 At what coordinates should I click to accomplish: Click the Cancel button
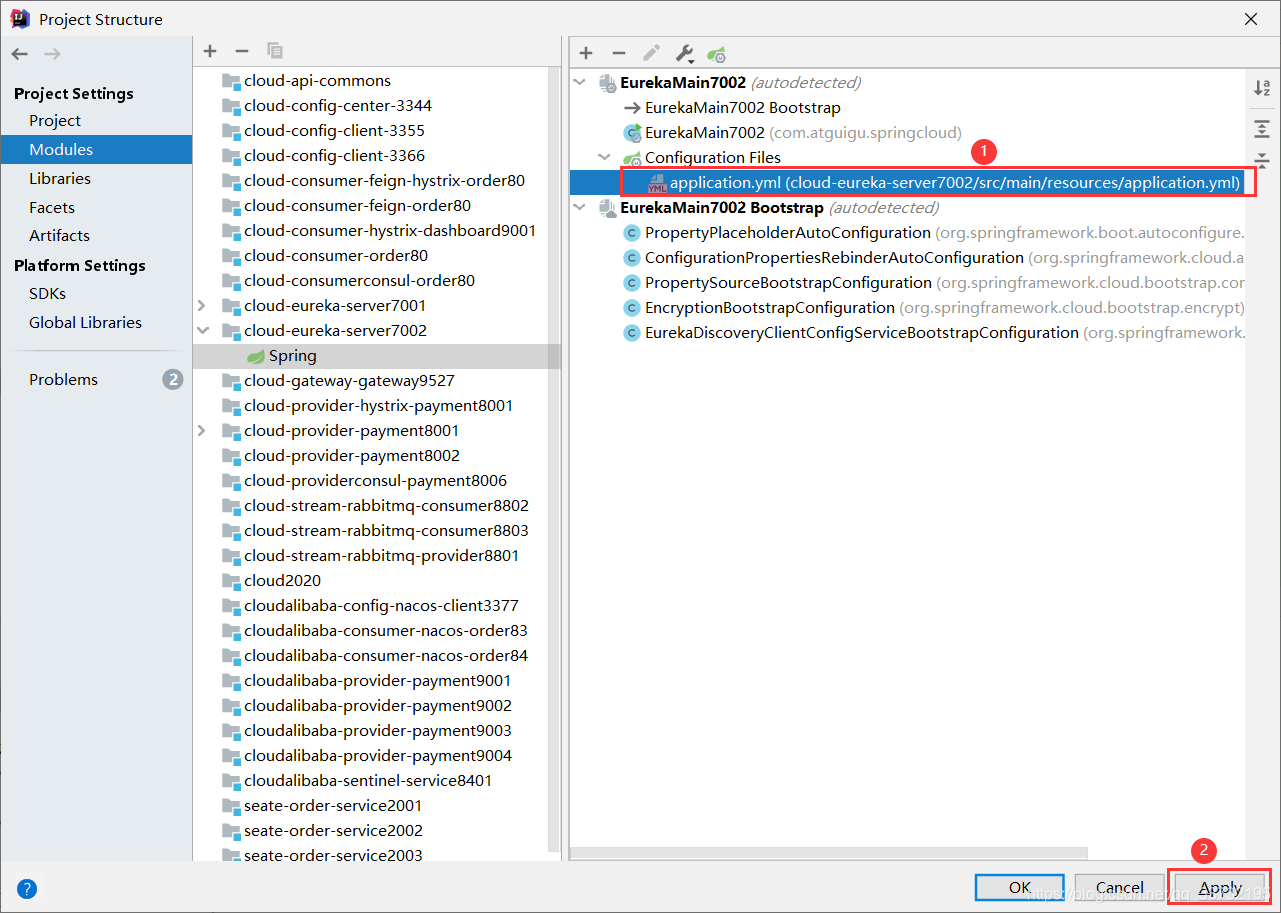click(x=1119, y=888)
